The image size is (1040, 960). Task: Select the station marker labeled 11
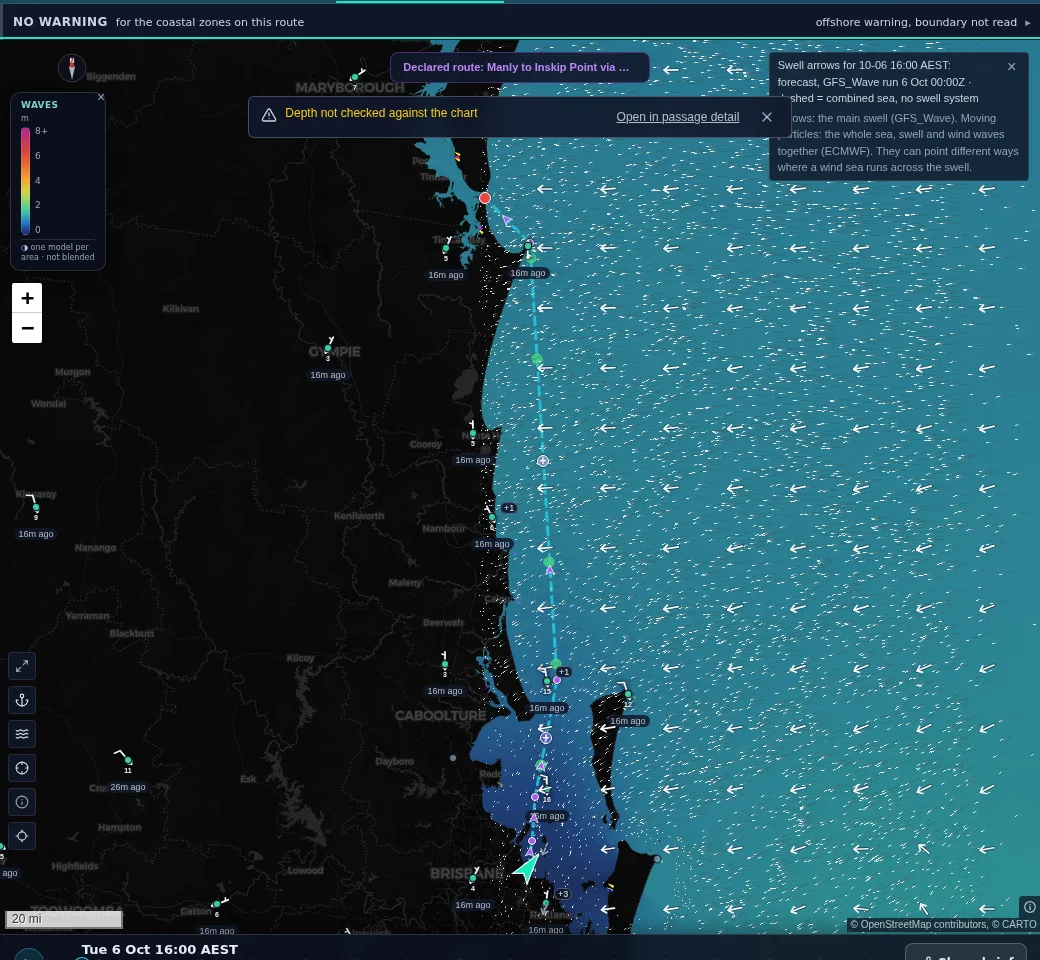point(128,760)
